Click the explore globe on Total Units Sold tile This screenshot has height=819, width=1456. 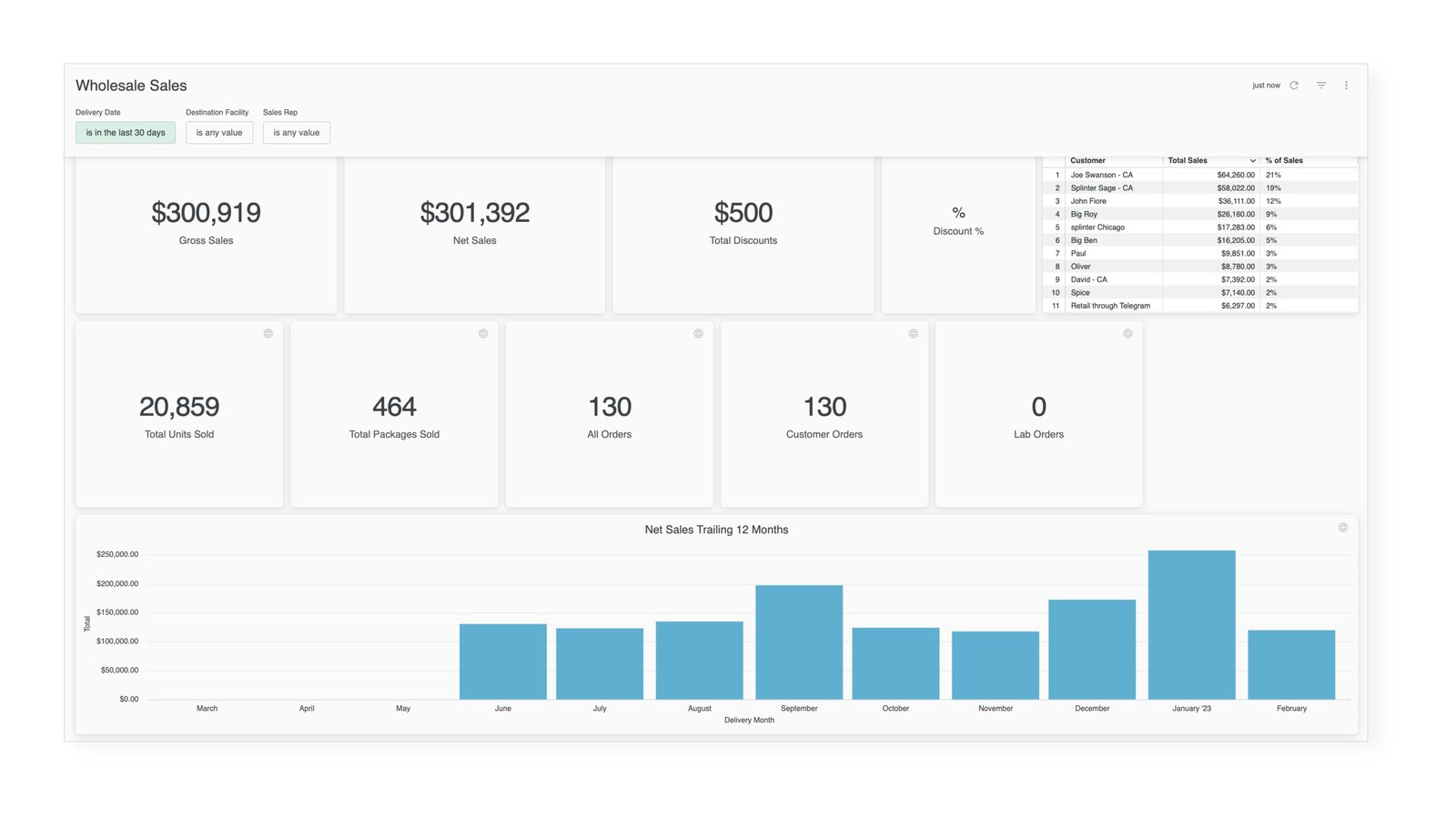pyautogui.click(x=268, y=334)
